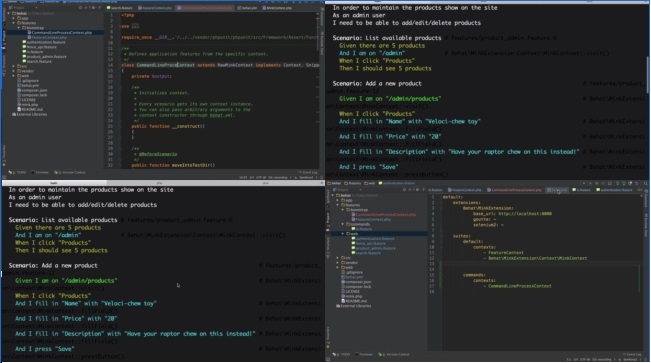
Task: Open behat.yml editor tab in top-left IDE
Action: [x=247, y=8]
